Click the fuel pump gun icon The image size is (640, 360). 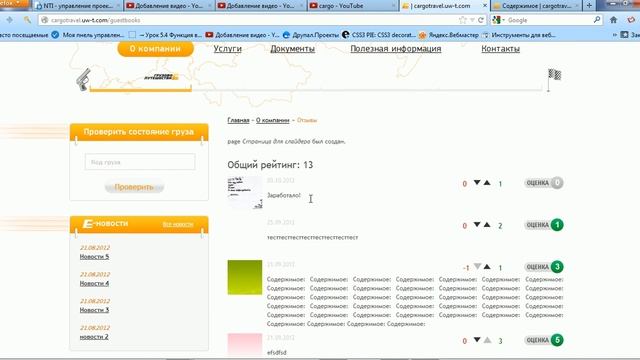coord(83,79)
